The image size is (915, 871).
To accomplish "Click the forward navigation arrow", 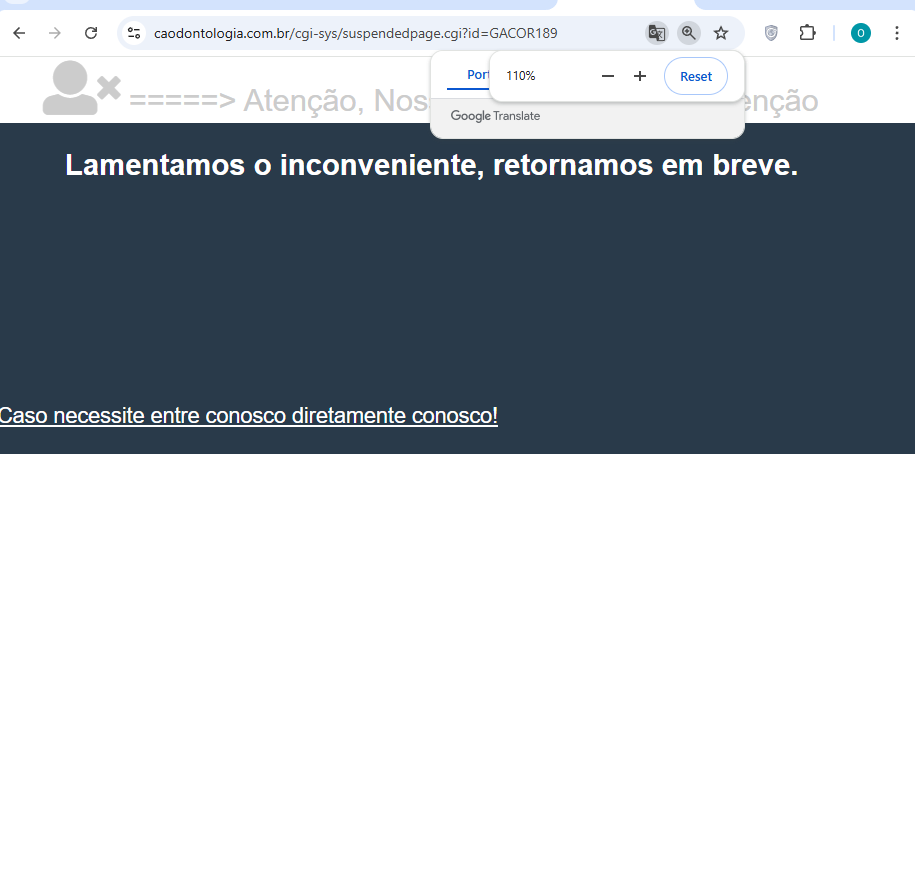I will point(55,33).
